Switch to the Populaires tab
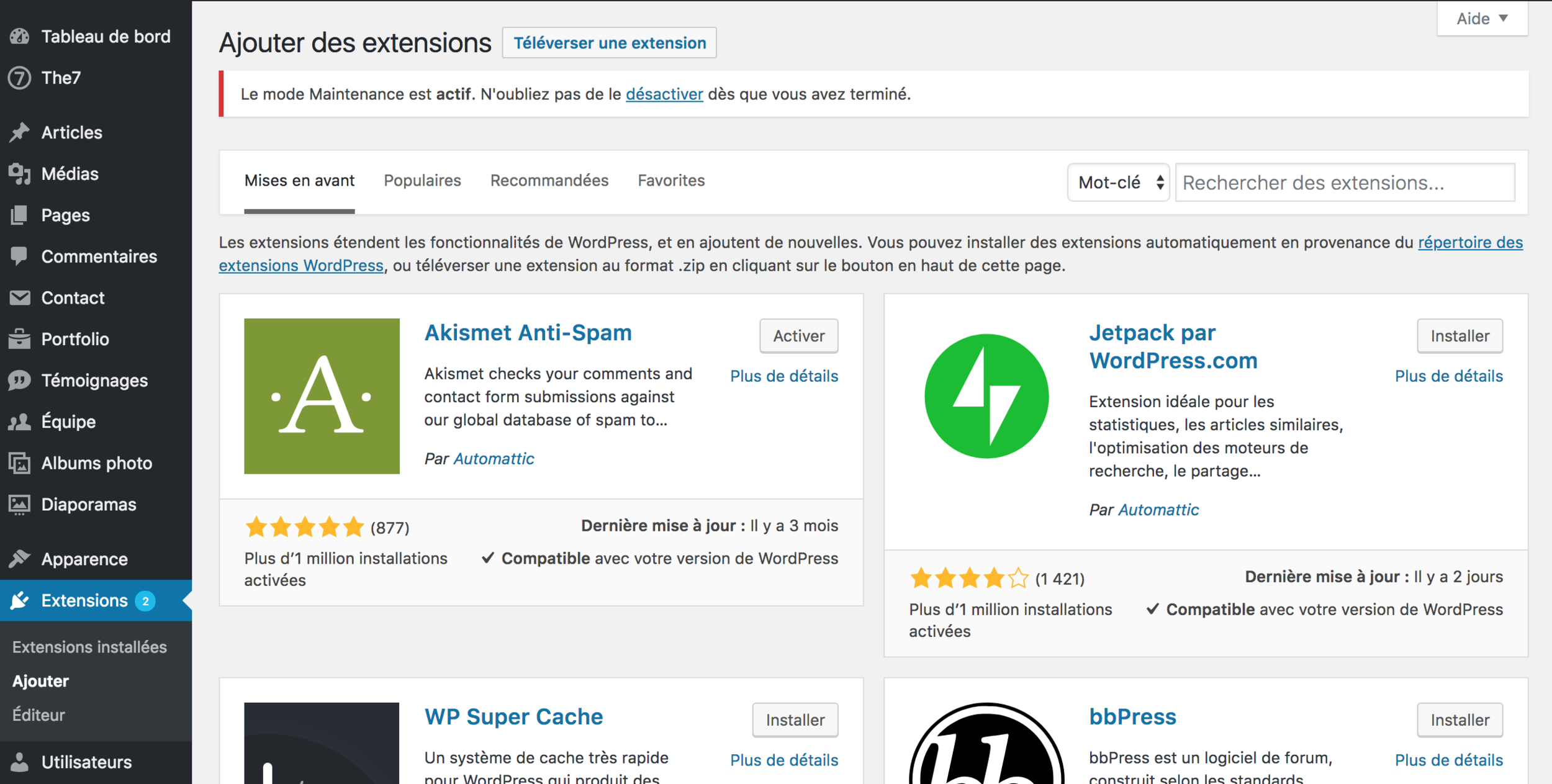Viewport: 1552px width, 784px height. point(422,181)
